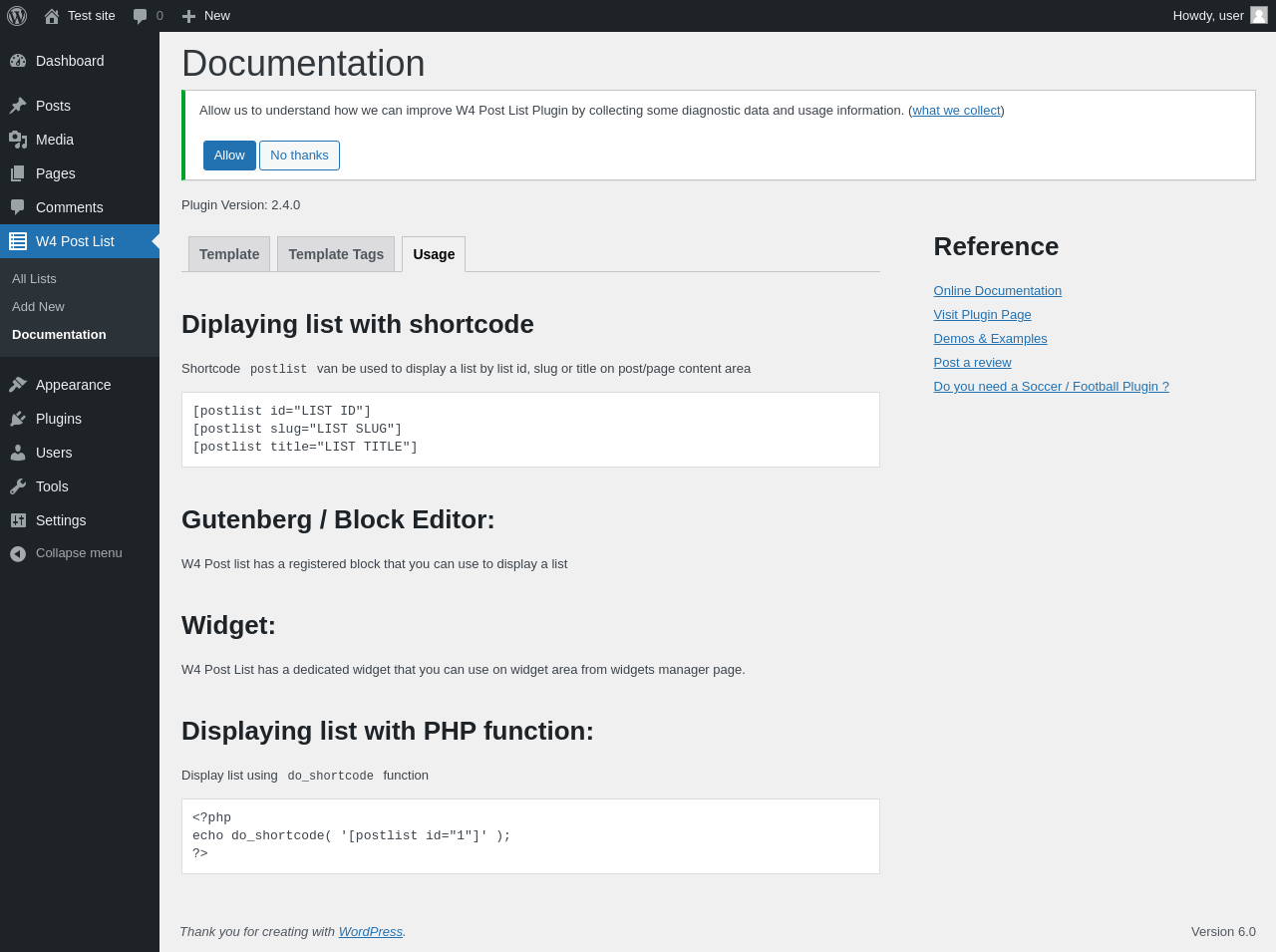Click the Appearance paintbrush icon

(x=18, y=385)
